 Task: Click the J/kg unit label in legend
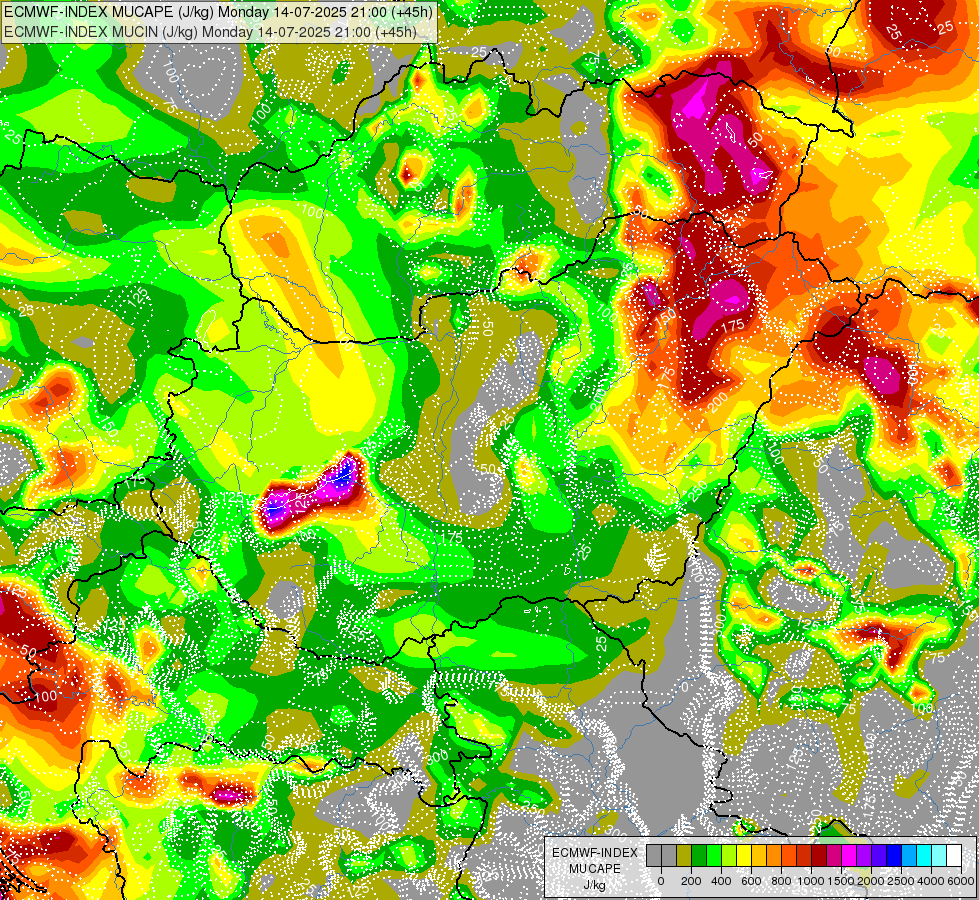tap(595, 886)
